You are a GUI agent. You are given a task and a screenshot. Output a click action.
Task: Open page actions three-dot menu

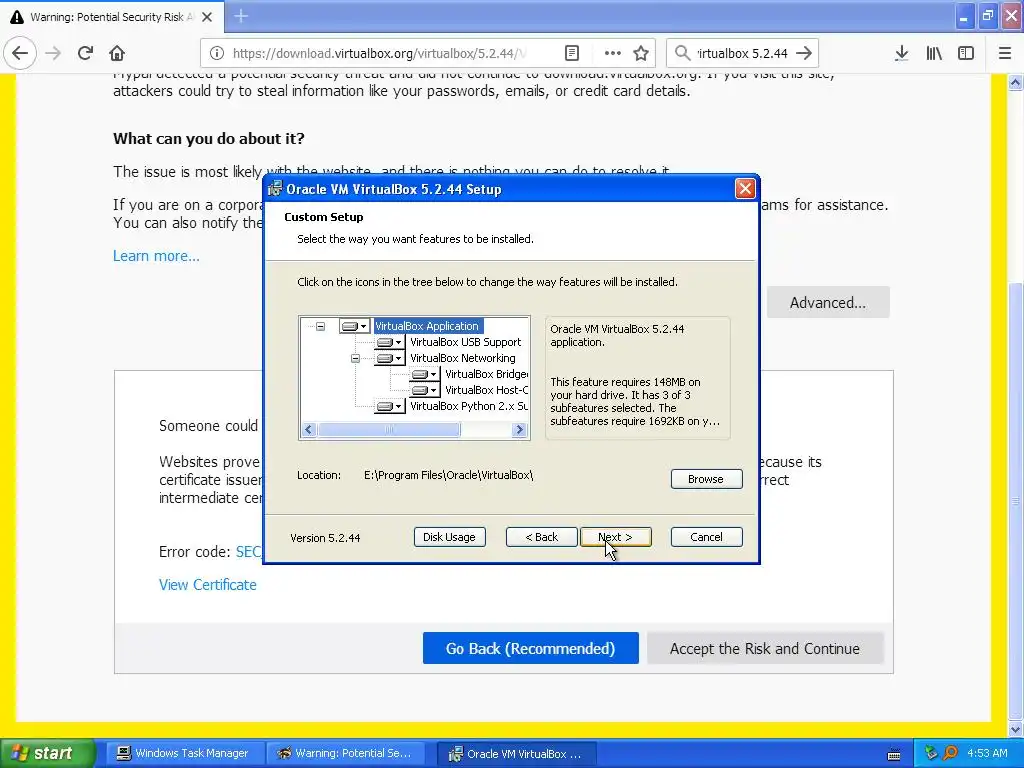click(613, 53)
